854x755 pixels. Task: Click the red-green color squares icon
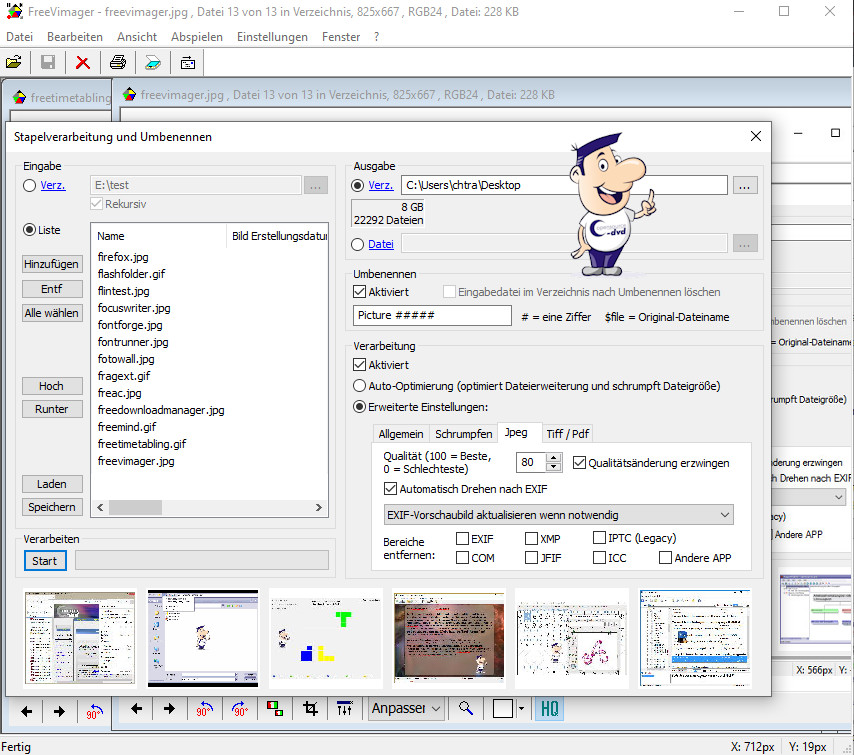275,709
